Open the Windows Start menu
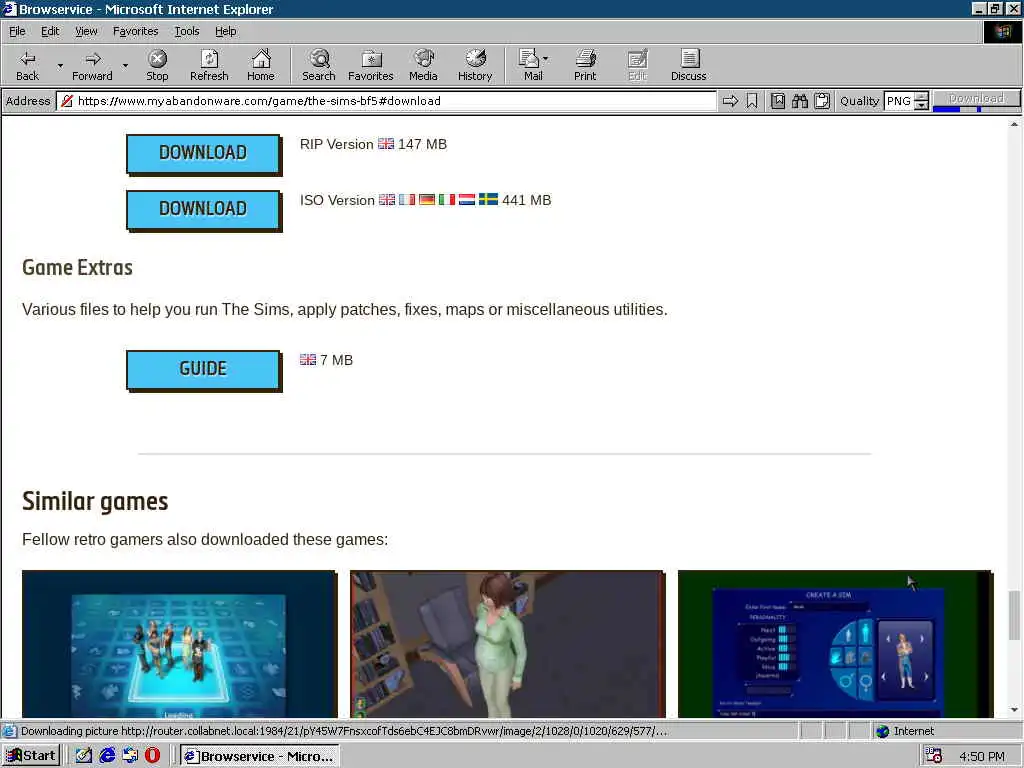The width and height of the screenshot is (1024, 768). 31,756
